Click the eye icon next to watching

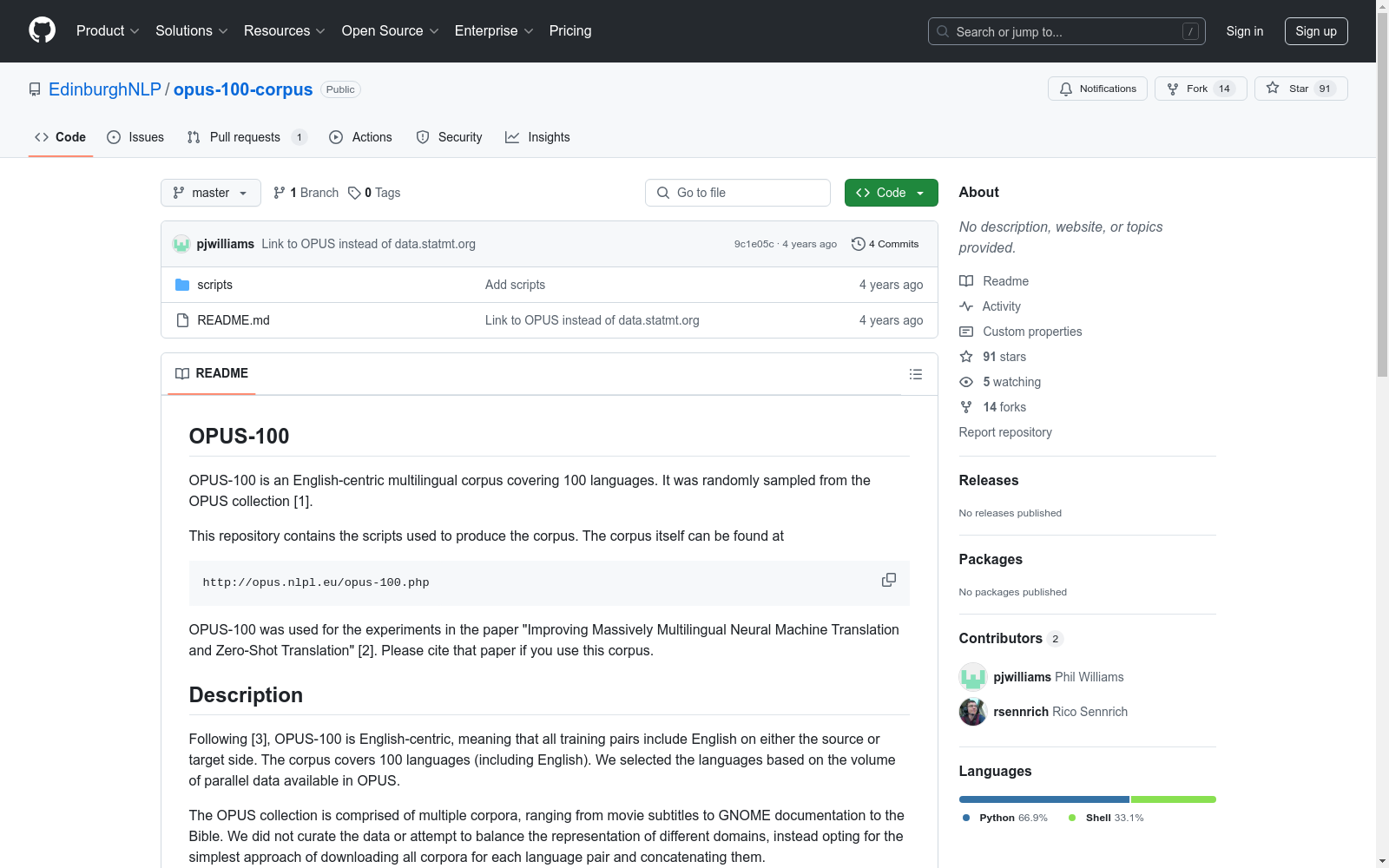[966, 382]
